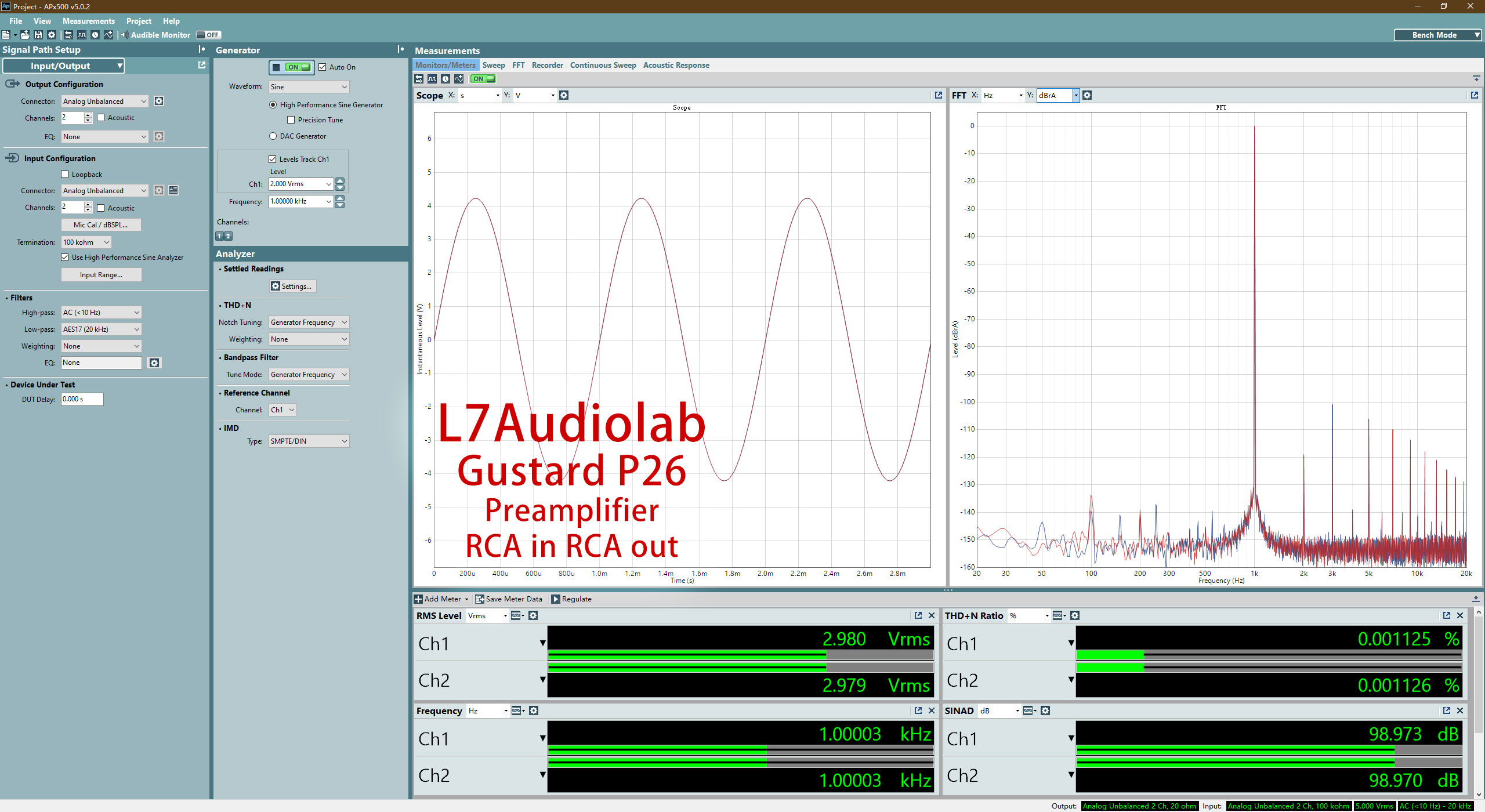
Task: Click add waveform icon in Measurements toolbar
Action: coord(459,78)
